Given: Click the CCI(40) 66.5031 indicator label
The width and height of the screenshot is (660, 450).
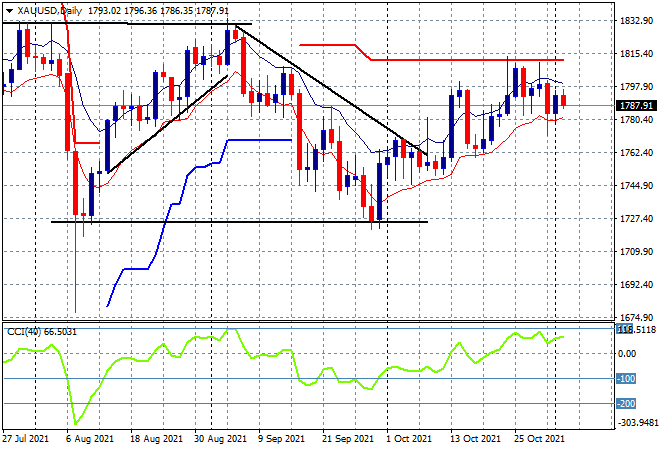Looking at the screenshot, I should pos(42,332).
